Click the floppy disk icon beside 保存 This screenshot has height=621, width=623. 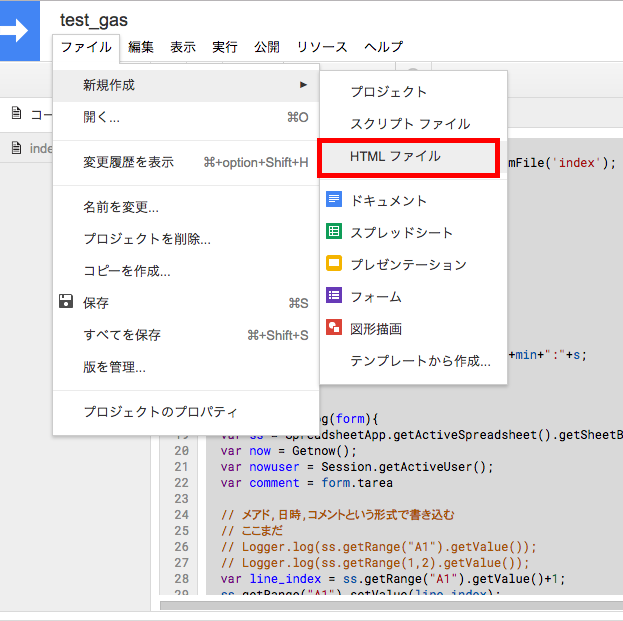(66, 302)
